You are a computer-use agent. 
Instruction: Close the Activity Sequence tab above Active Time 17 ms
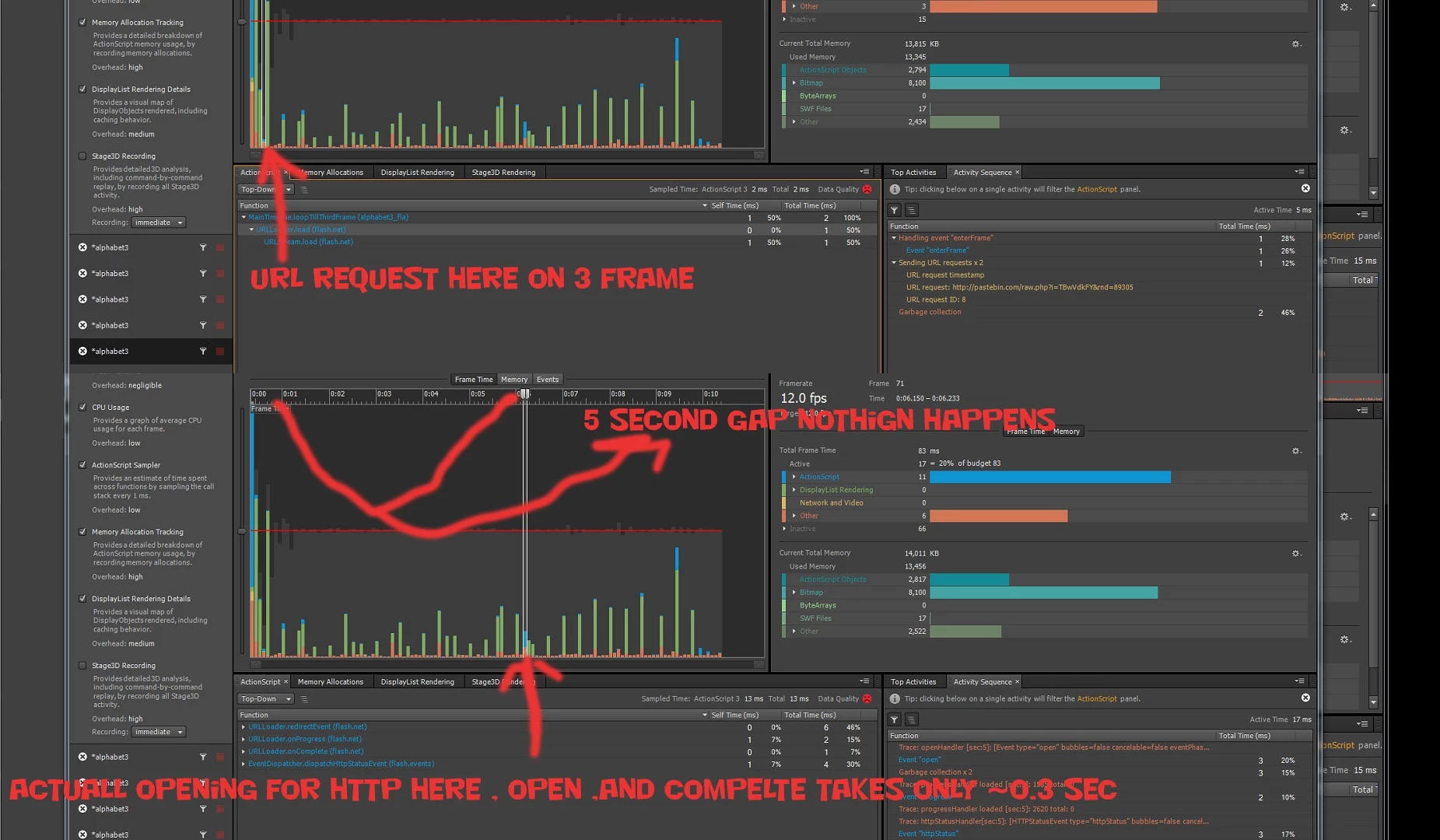(x=1017, y=681)
